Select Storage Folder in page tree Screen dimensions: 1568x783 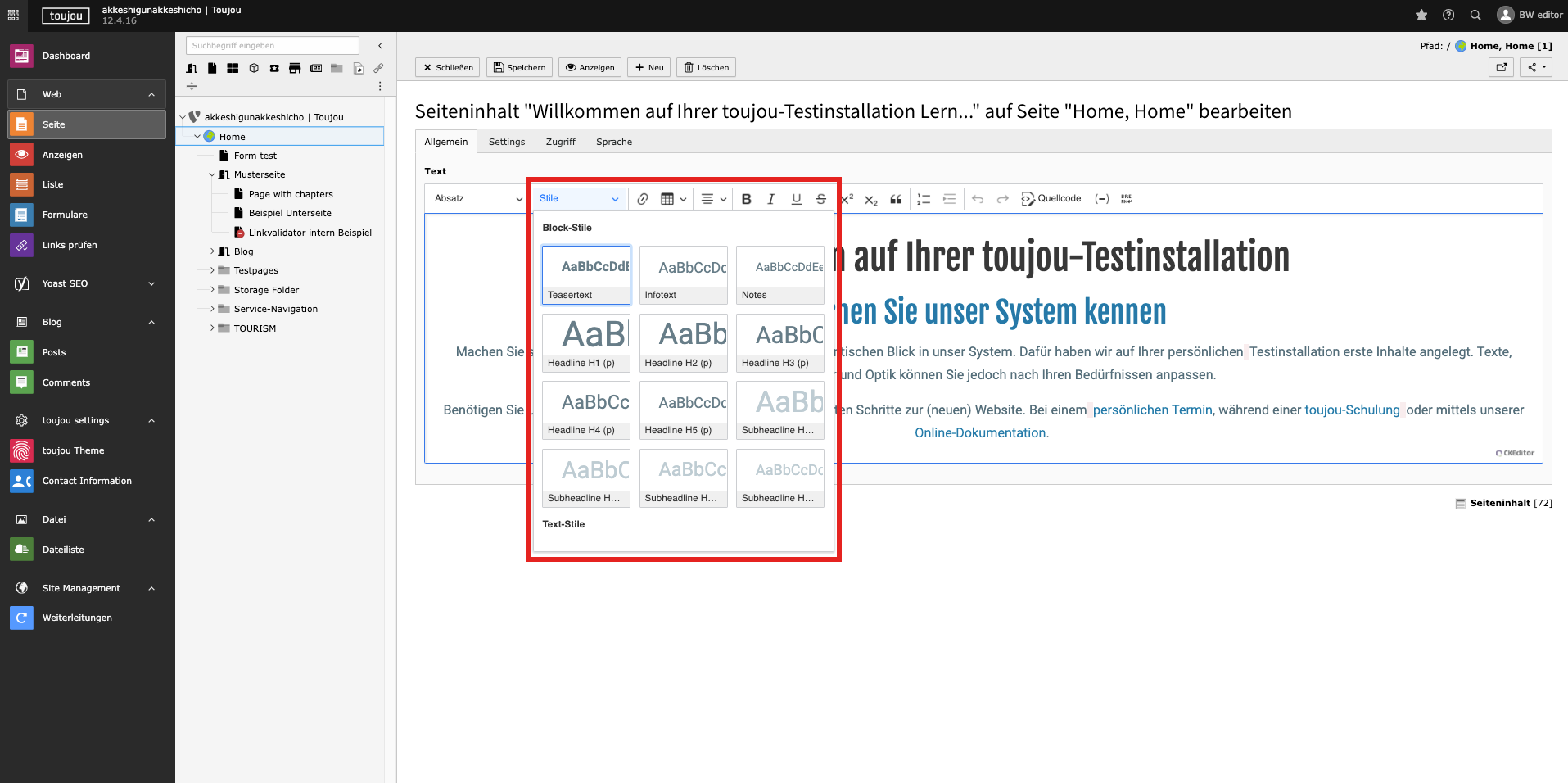(266, 290)
